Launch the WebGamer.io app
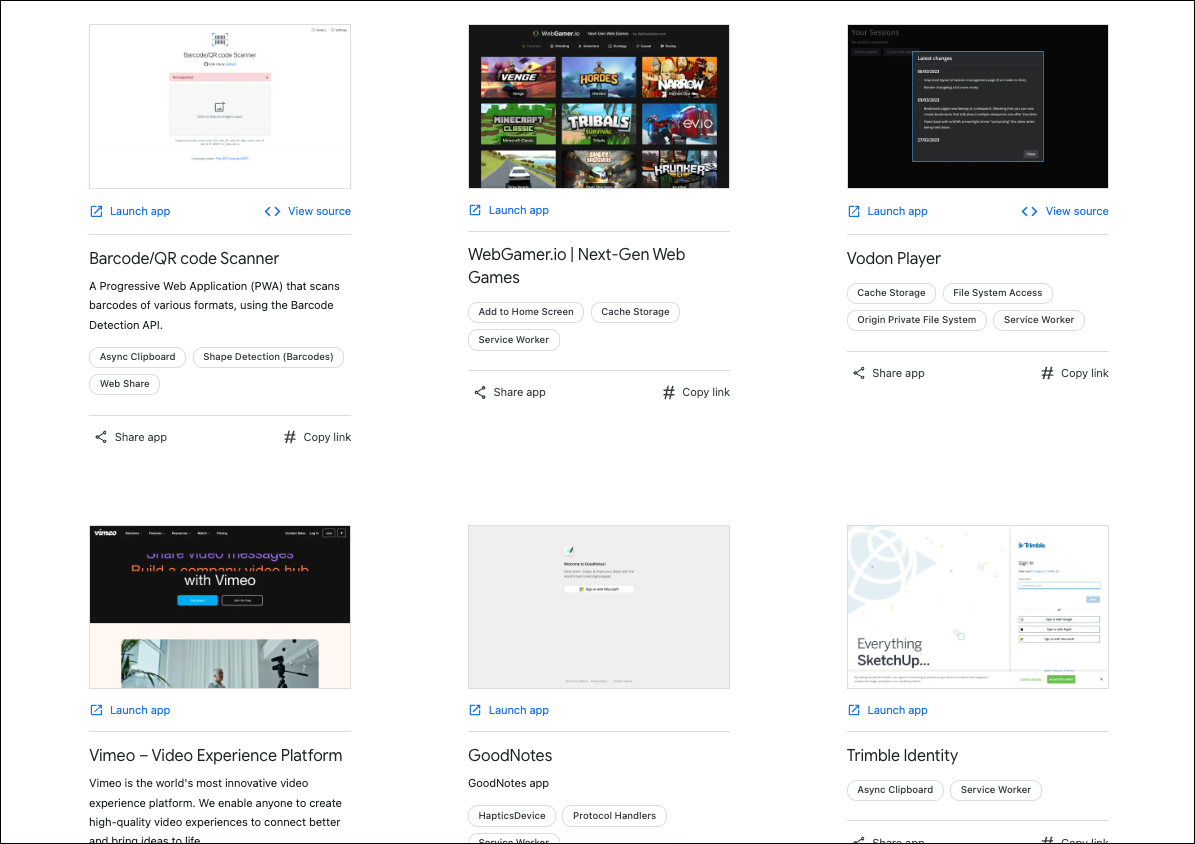Image resolution: width=1195 pixels, height=844 pixels. tap(518, 210)
